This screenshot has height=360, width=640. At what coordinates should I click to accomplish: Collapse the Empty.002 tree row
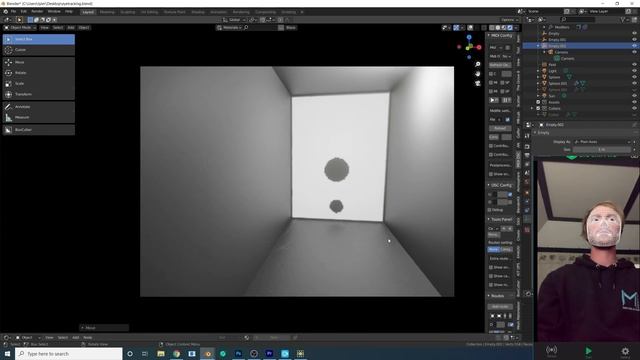point(538,46)
